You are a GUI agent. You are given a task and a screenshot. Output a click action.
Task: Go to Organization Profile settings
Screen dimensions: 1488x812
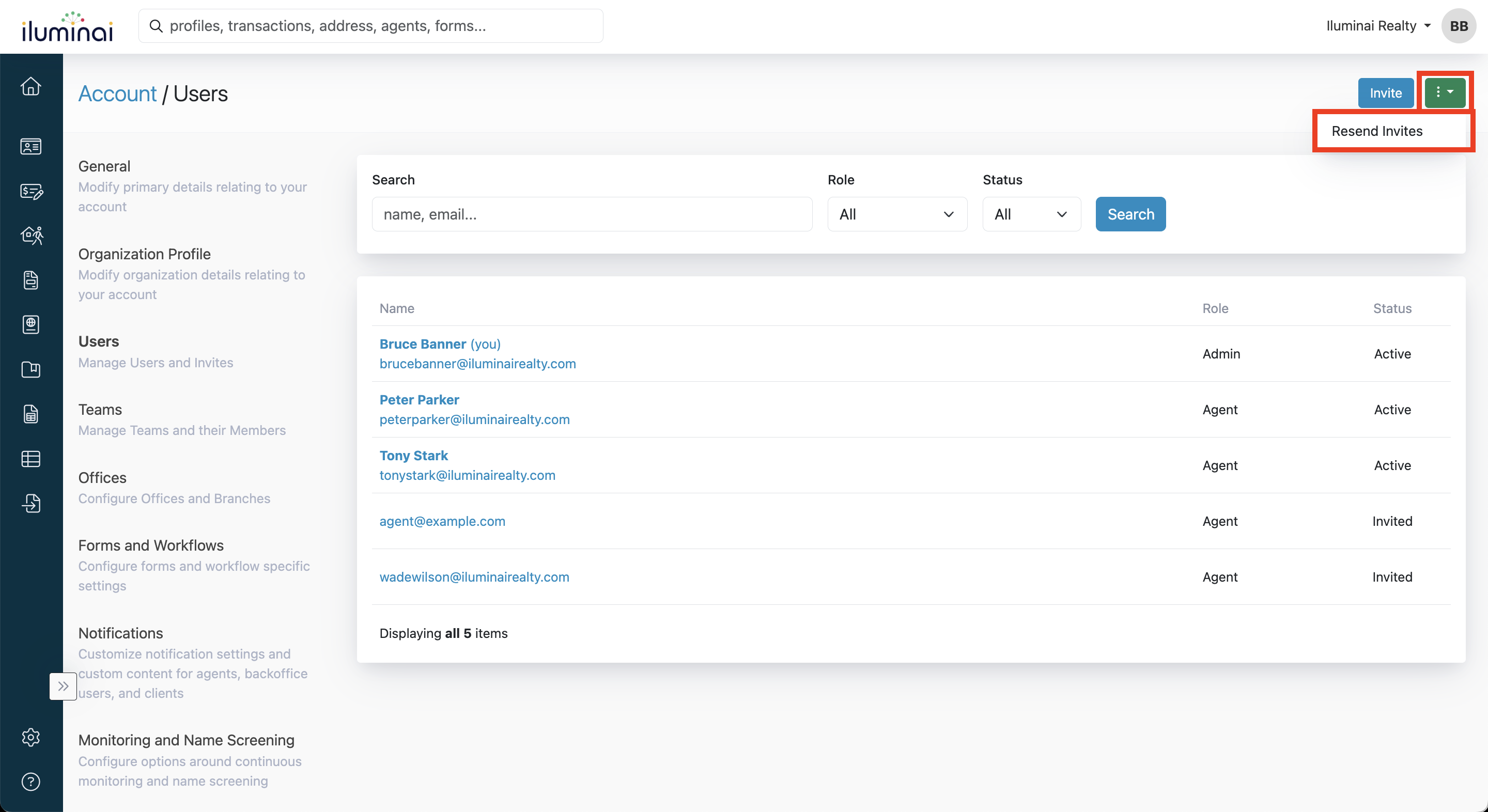click(x=145, y=254)
